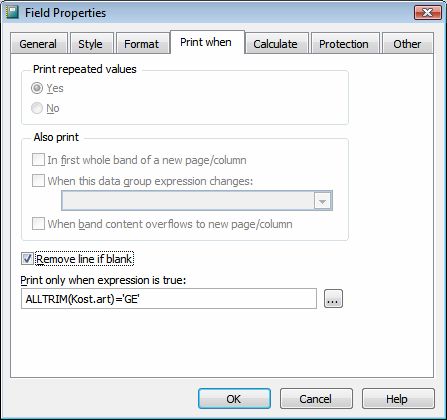Select the Calculate tab
447x420 pixels.
[276, 43]
